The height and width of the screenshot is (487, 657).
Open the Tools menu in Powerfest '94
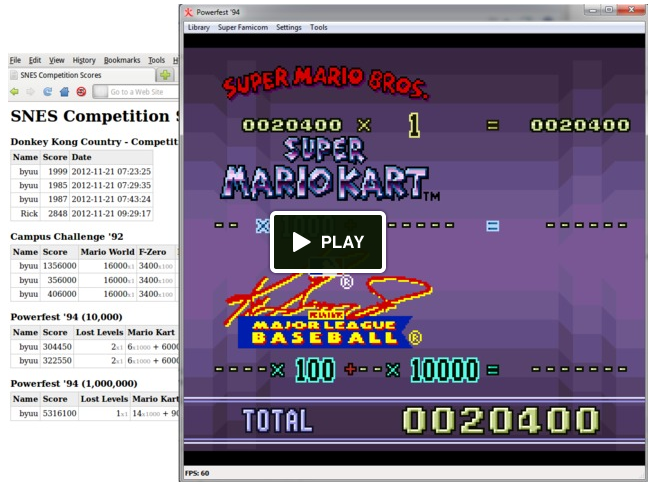pyautogui.click(x=318, y=27)
